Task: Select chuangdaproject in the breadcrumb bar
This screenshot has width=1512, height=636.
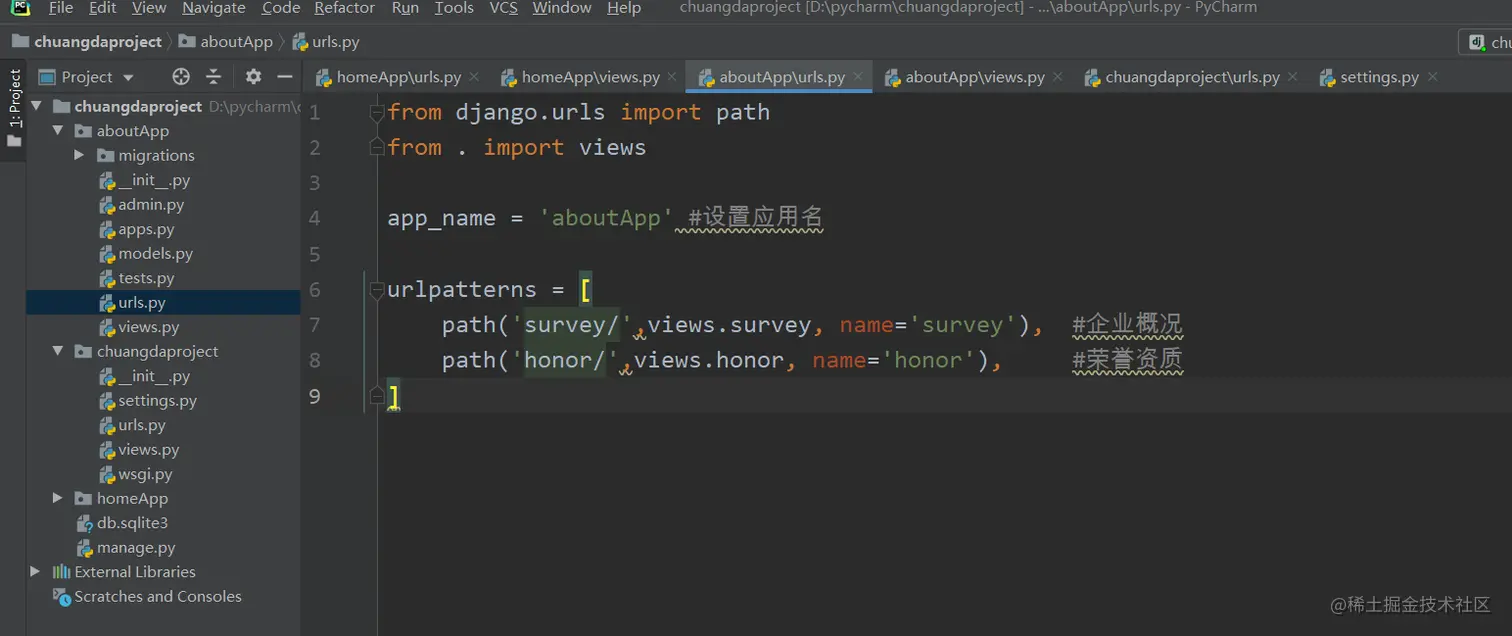Action: coord(87,42)
